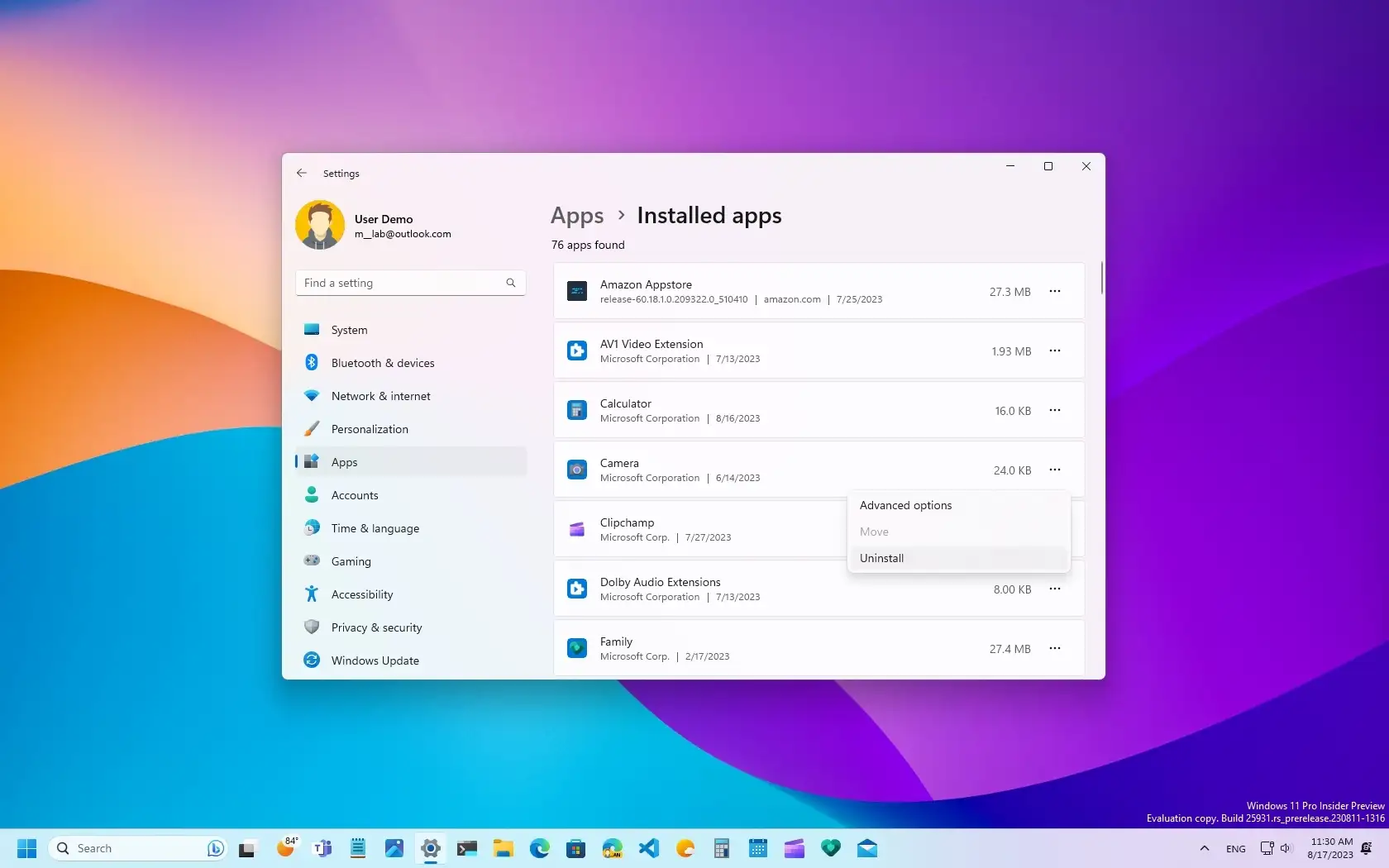Click the volume icon in the system tray
Screen dimensions: 1389x868
[x=1285, y=847]
